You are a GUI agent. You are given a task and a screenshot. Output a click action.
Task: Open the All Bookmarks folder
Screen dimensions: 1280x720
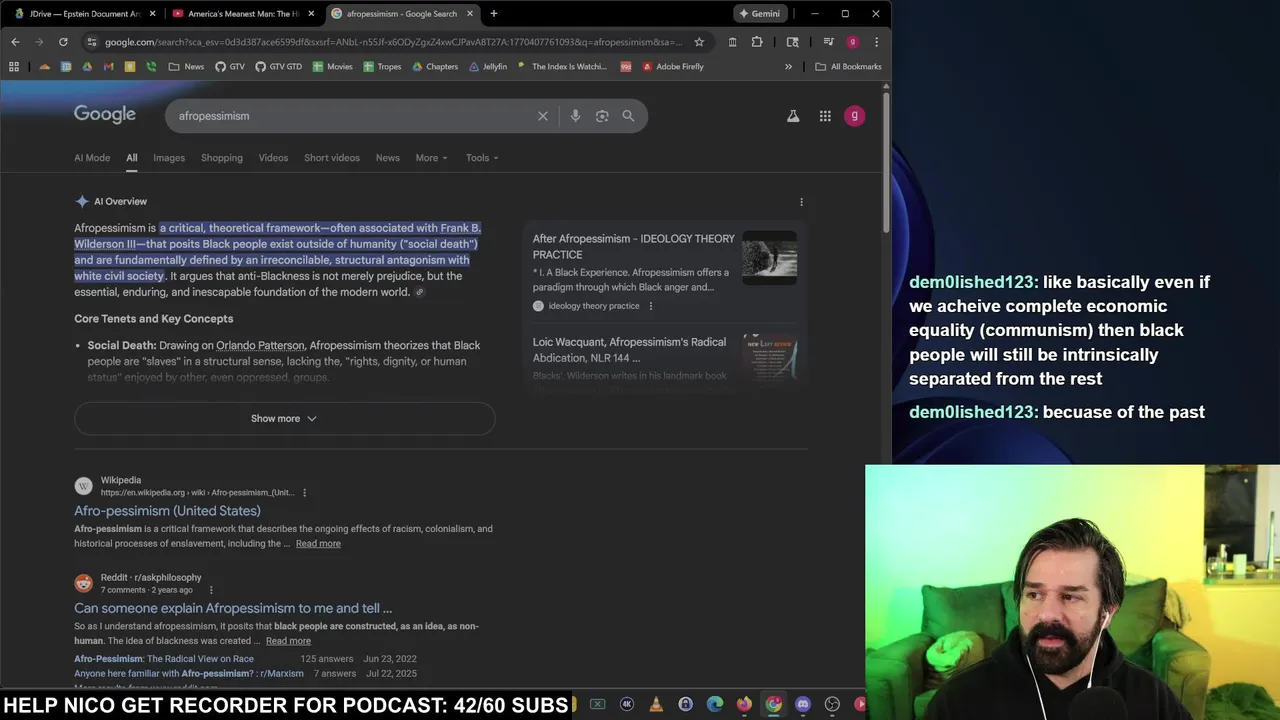pos(849,67)
